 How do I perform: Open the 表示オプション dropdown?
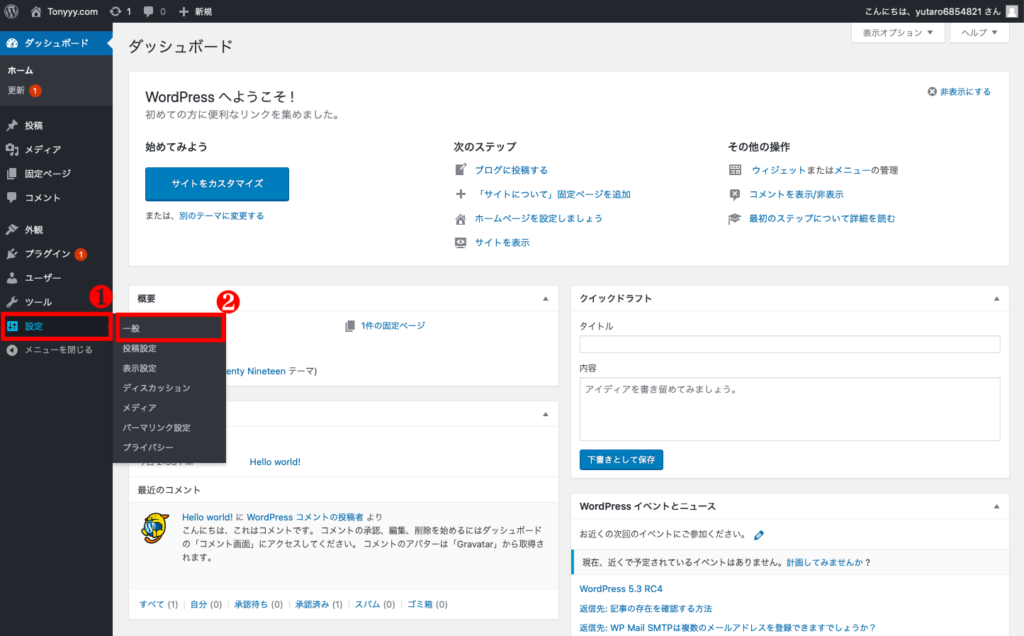point(898,33)
